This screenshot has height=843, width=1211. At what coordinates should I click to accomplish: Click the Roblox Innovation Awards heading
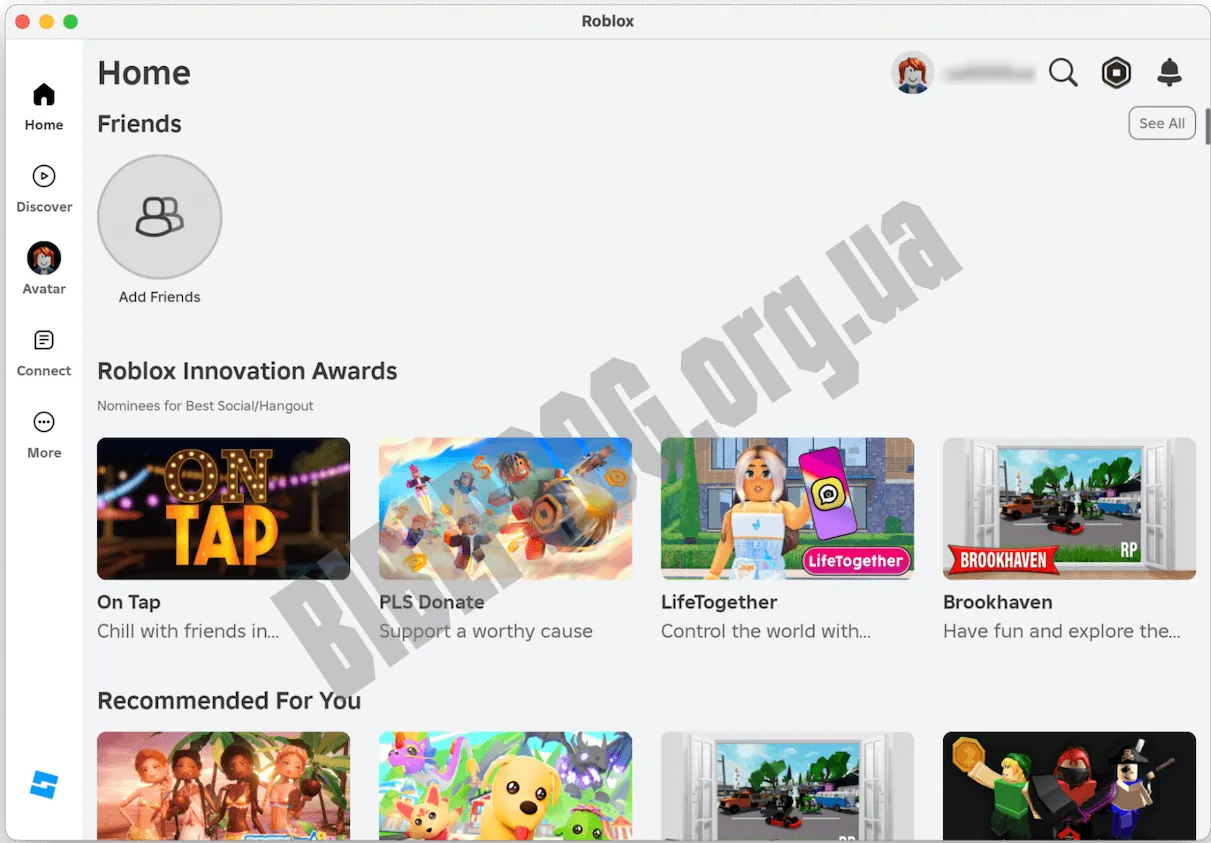click(247, 371)
